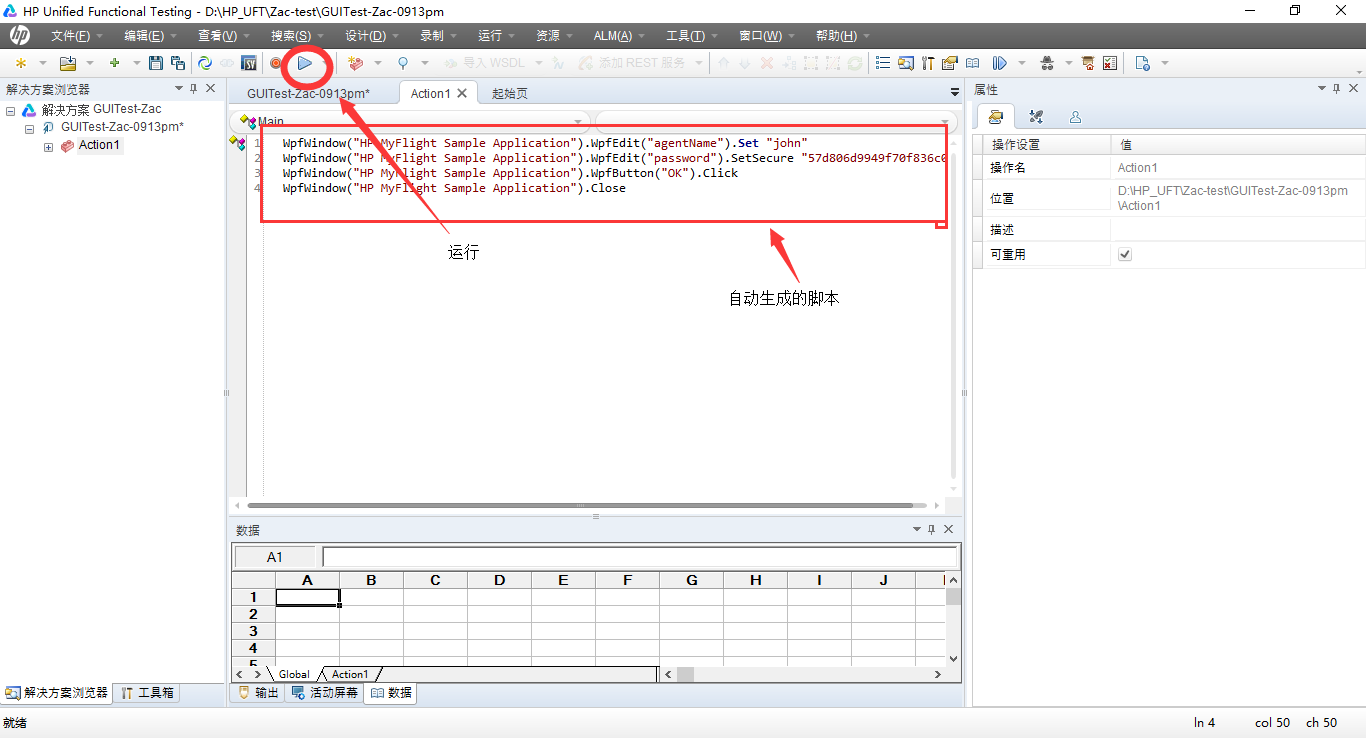
Task: Click the blue step-run debug icon
Action: 999,63
